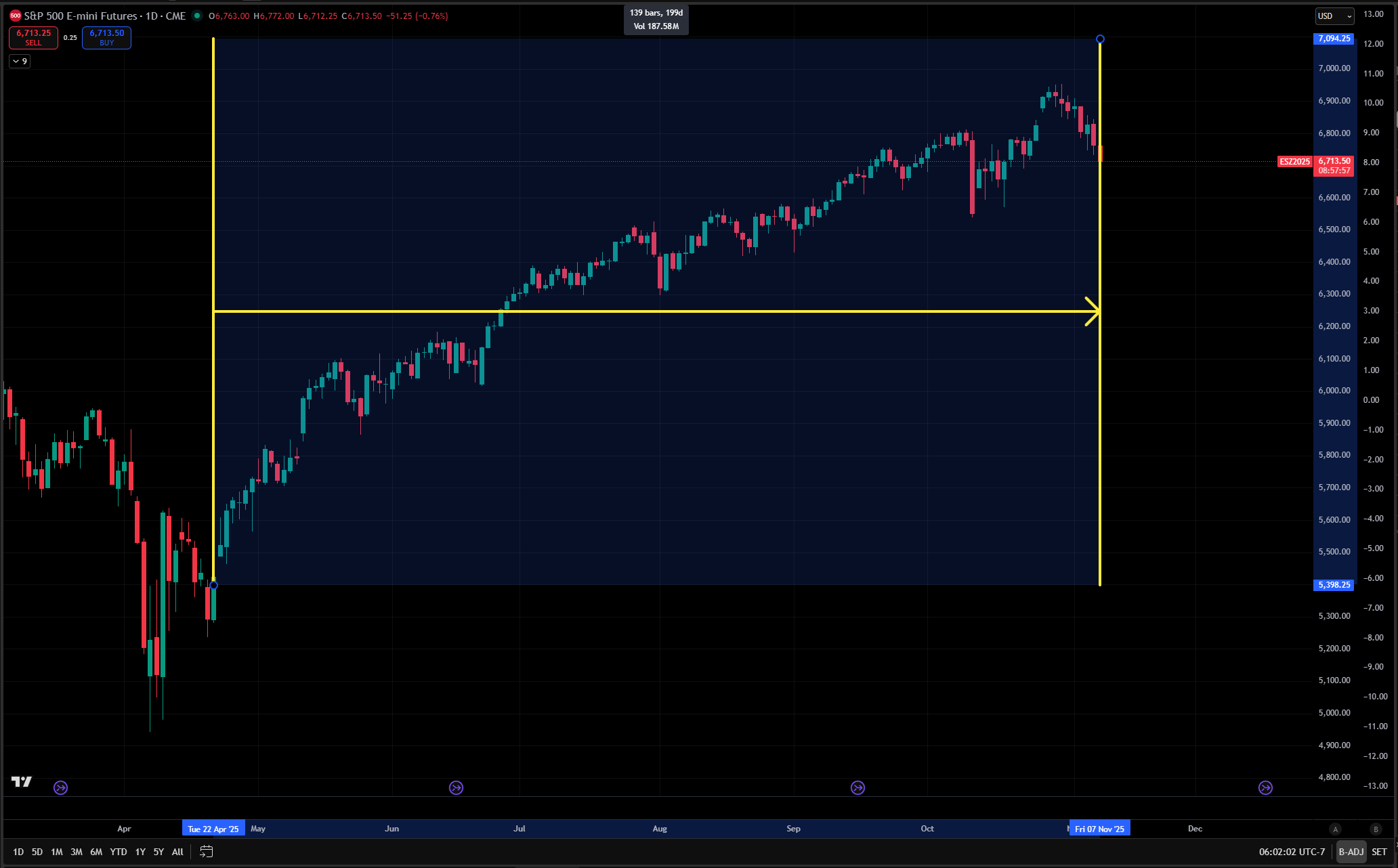This screenshot has height=868, width=1398.
Task: Open the USD currency dropdown
Action: 1334,16
